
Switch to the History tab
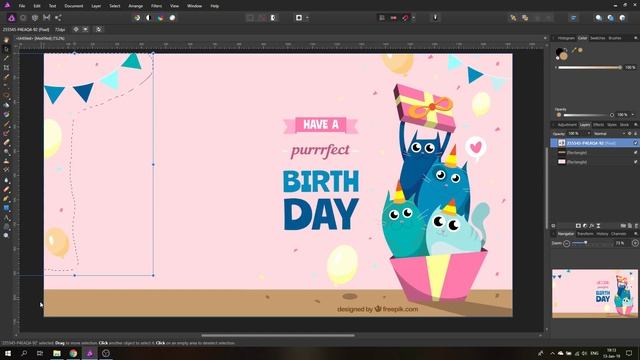tap(602, 234)
